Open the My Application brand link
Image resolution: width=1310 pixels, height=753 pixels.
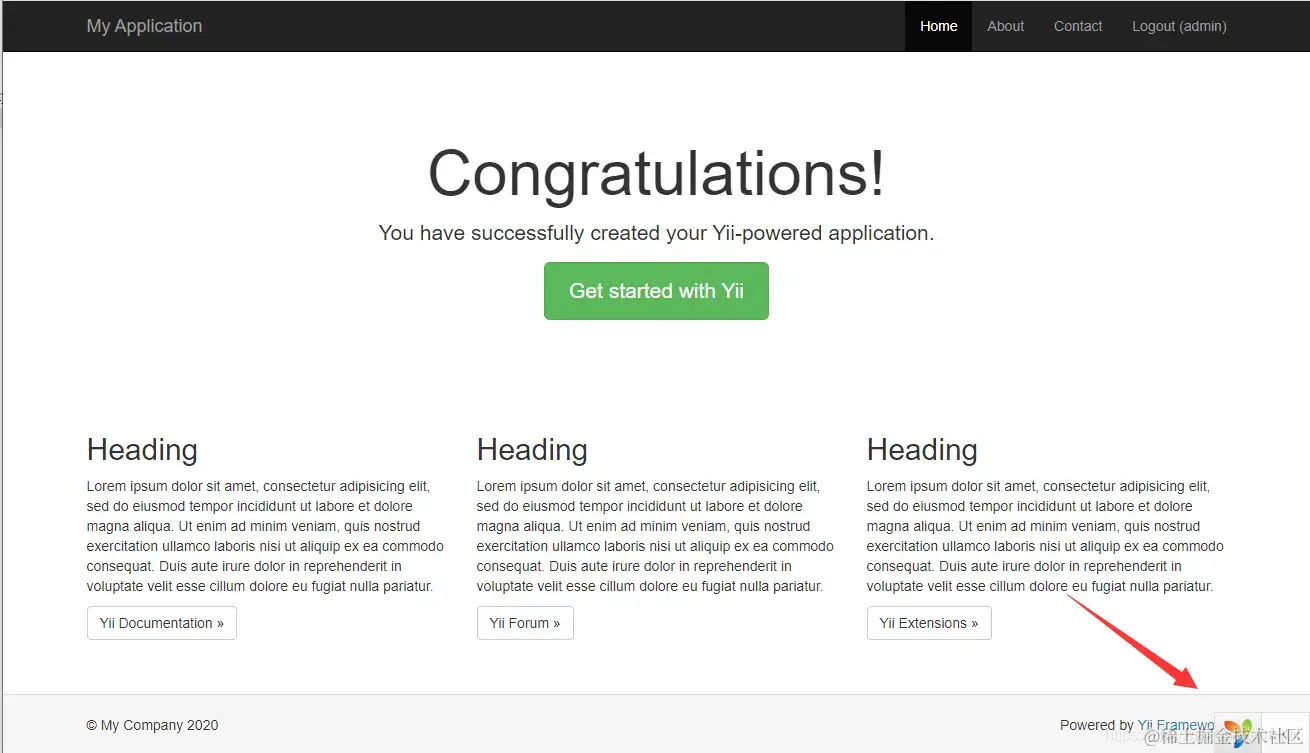pyautogui.click(x=144, y=26)
